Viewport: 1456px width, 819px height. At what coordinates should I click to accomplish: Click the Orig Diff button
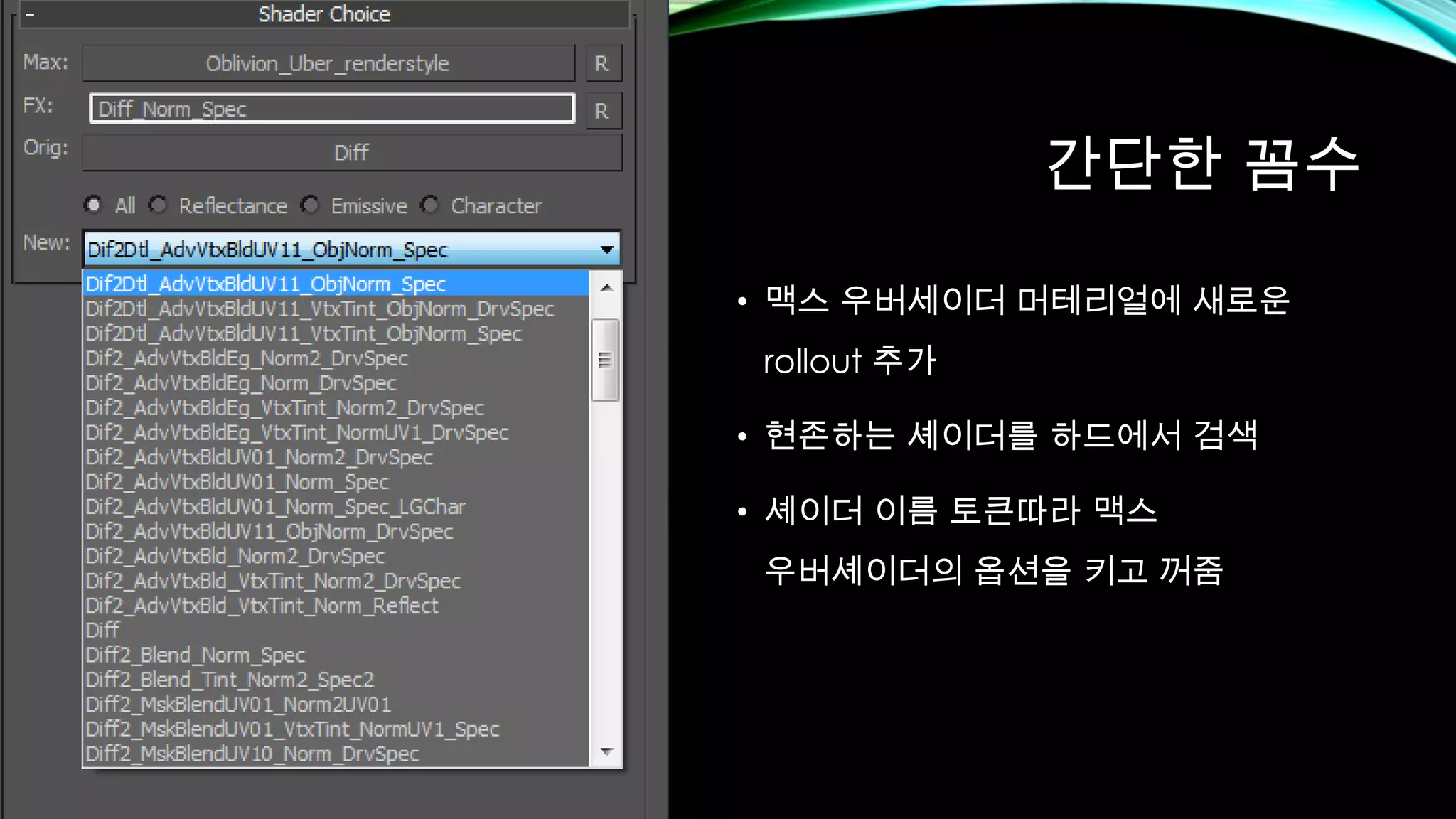point(352,152)
